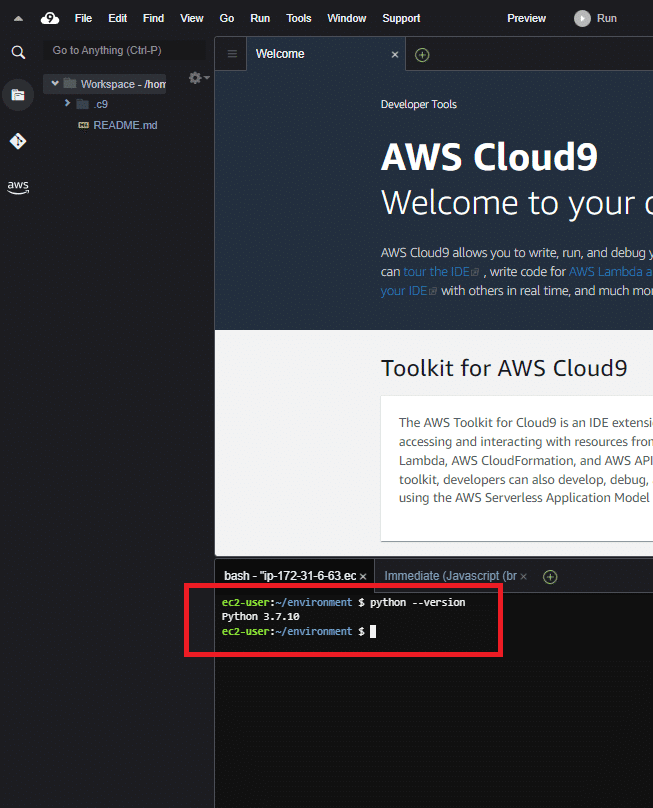The width and height of the screenshot is (653, 808).
Task: Open the Tools menu
Action: [x=298, y=19]
